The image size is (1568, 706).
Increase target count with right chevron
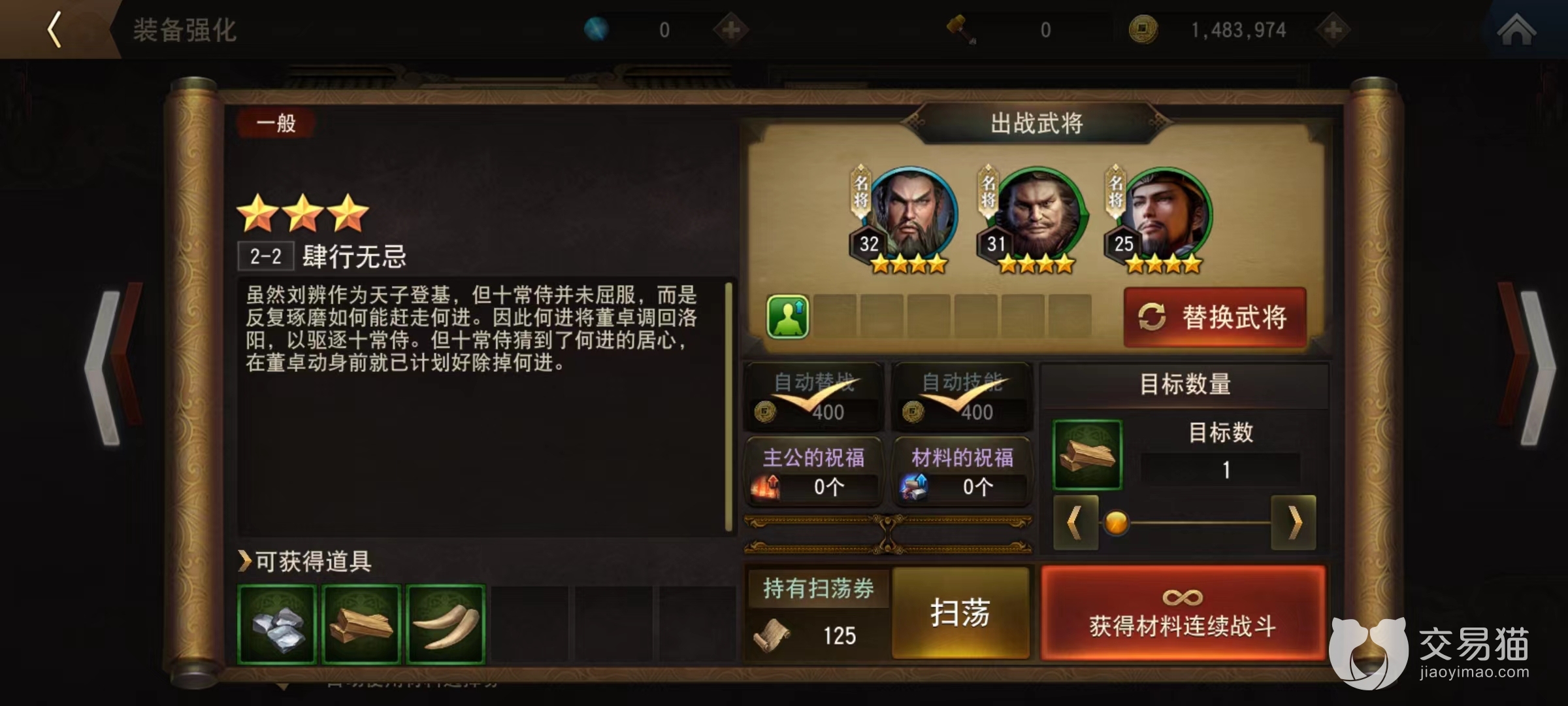(x=1294, y=523)
